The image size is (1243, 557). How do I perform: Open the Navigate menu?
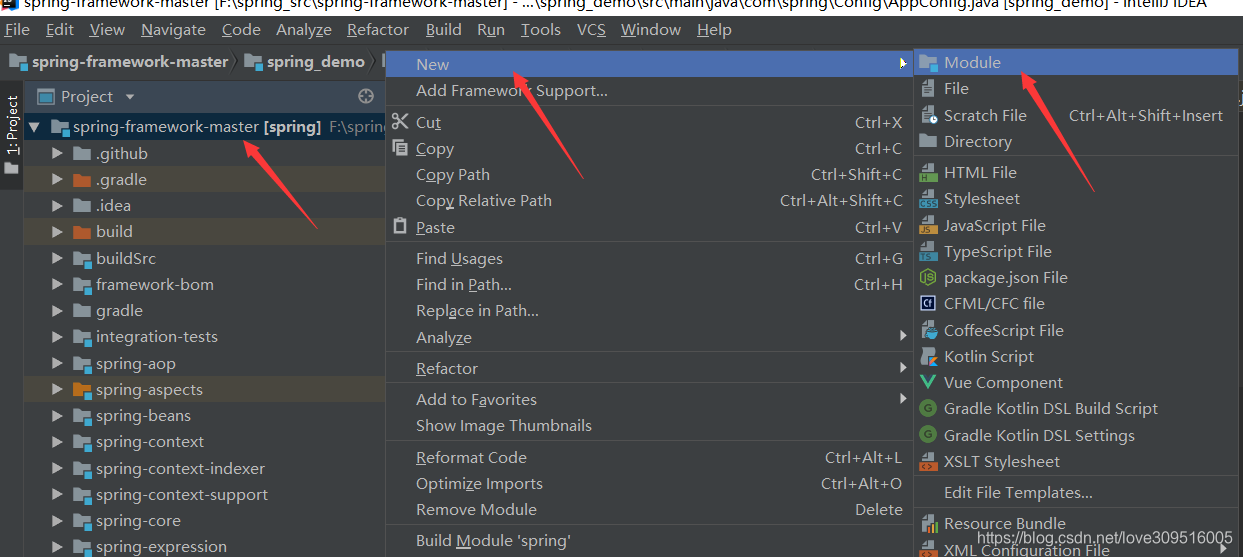(174, 30)
